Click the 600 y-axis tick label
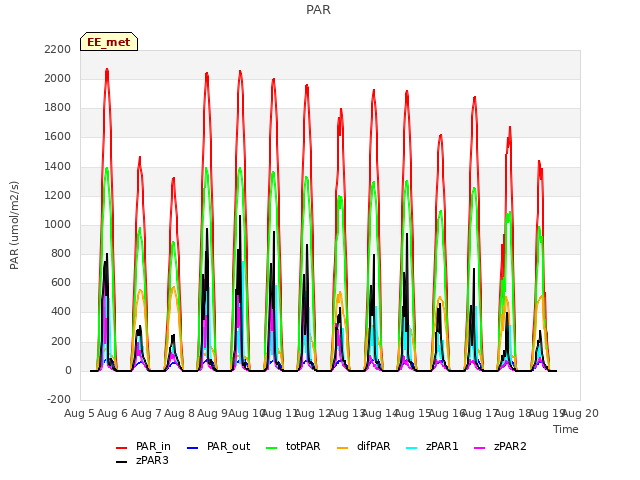The width and height of the screenshot is (640, 480). 61,283
